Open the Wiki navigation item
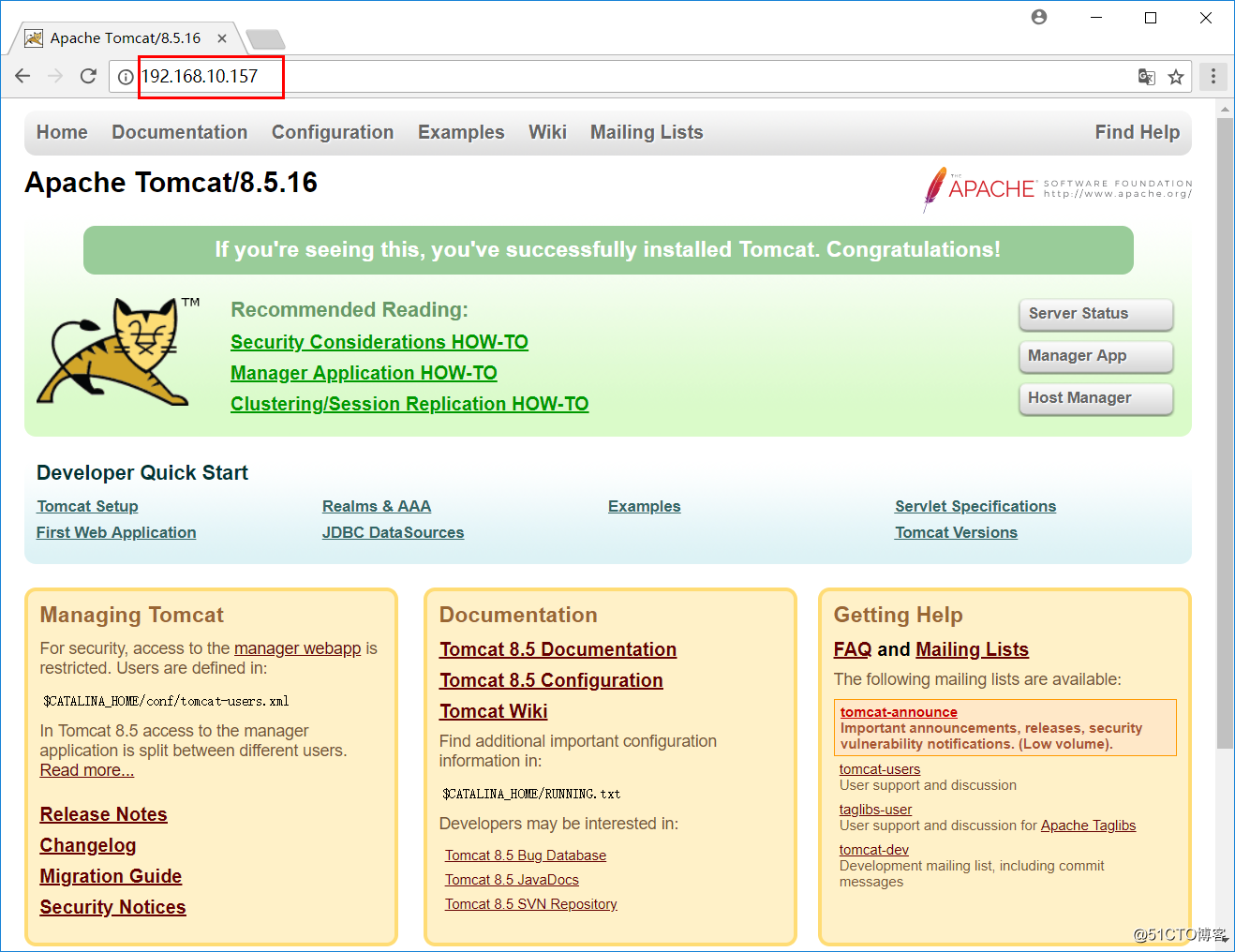The height and width of the screenshot is (952, 1235). (547, 132)
